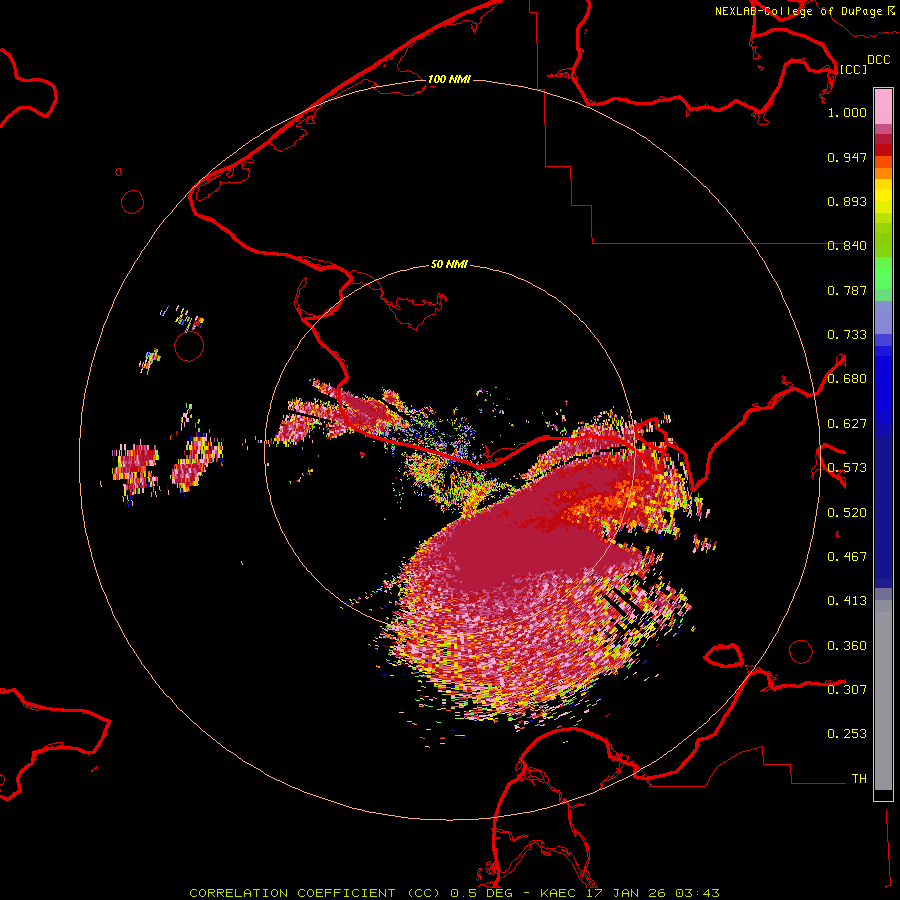Click the 0.787 scale value
Screen dimensions: 900x900
847,290
